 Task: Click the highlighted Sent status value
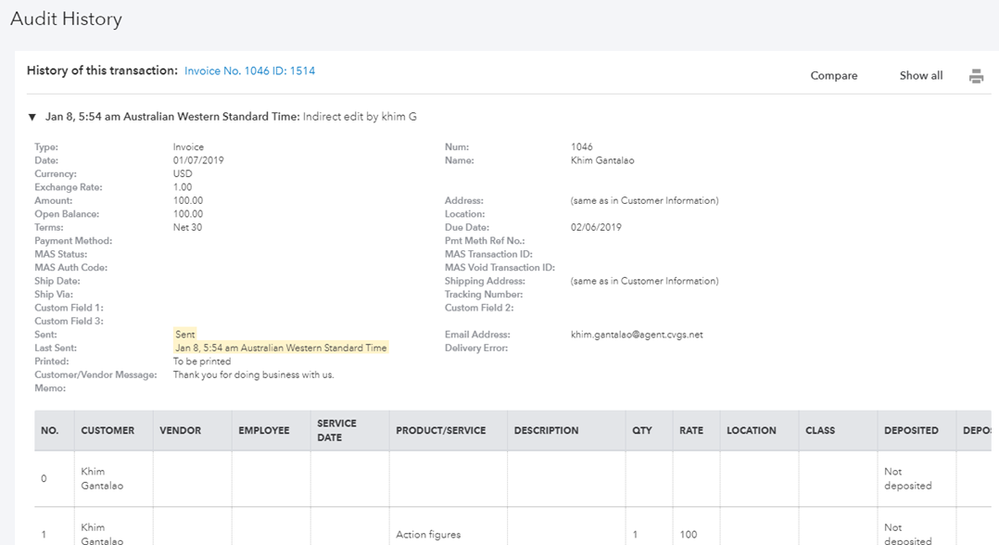[x=185, y=334]
